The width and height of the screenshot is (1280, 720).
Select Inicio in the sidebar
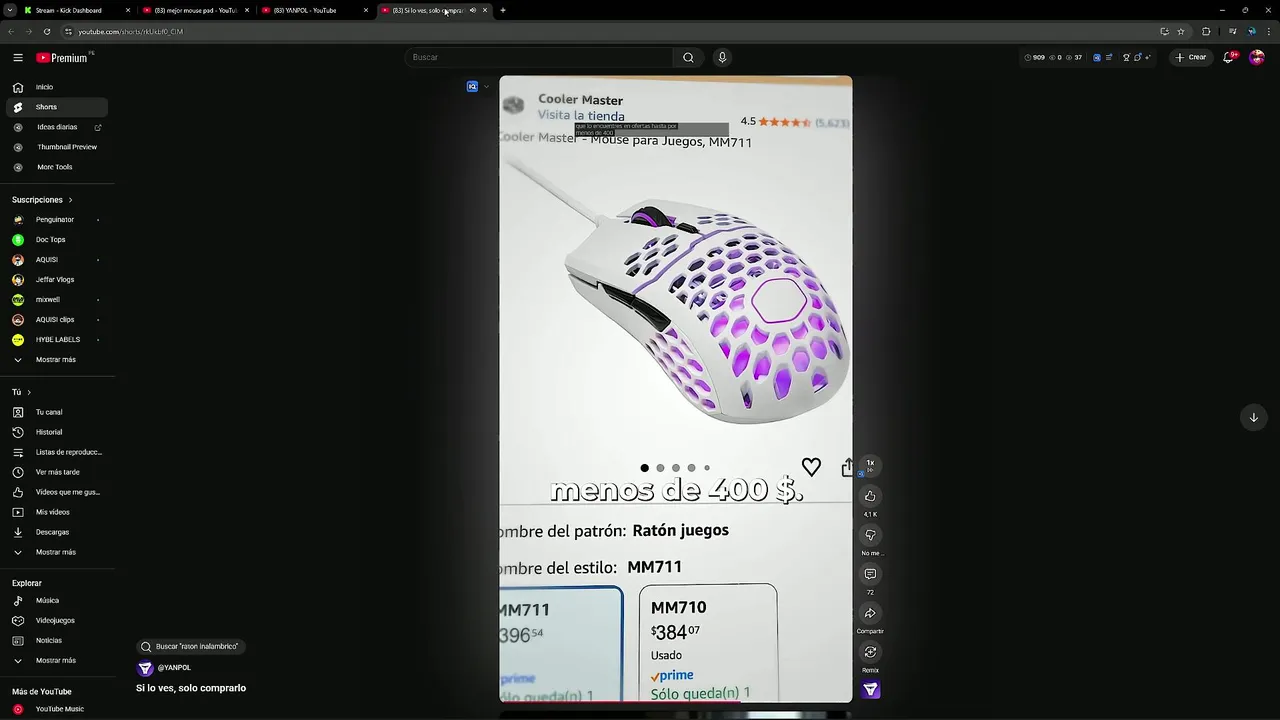click(x=57, y=87)
